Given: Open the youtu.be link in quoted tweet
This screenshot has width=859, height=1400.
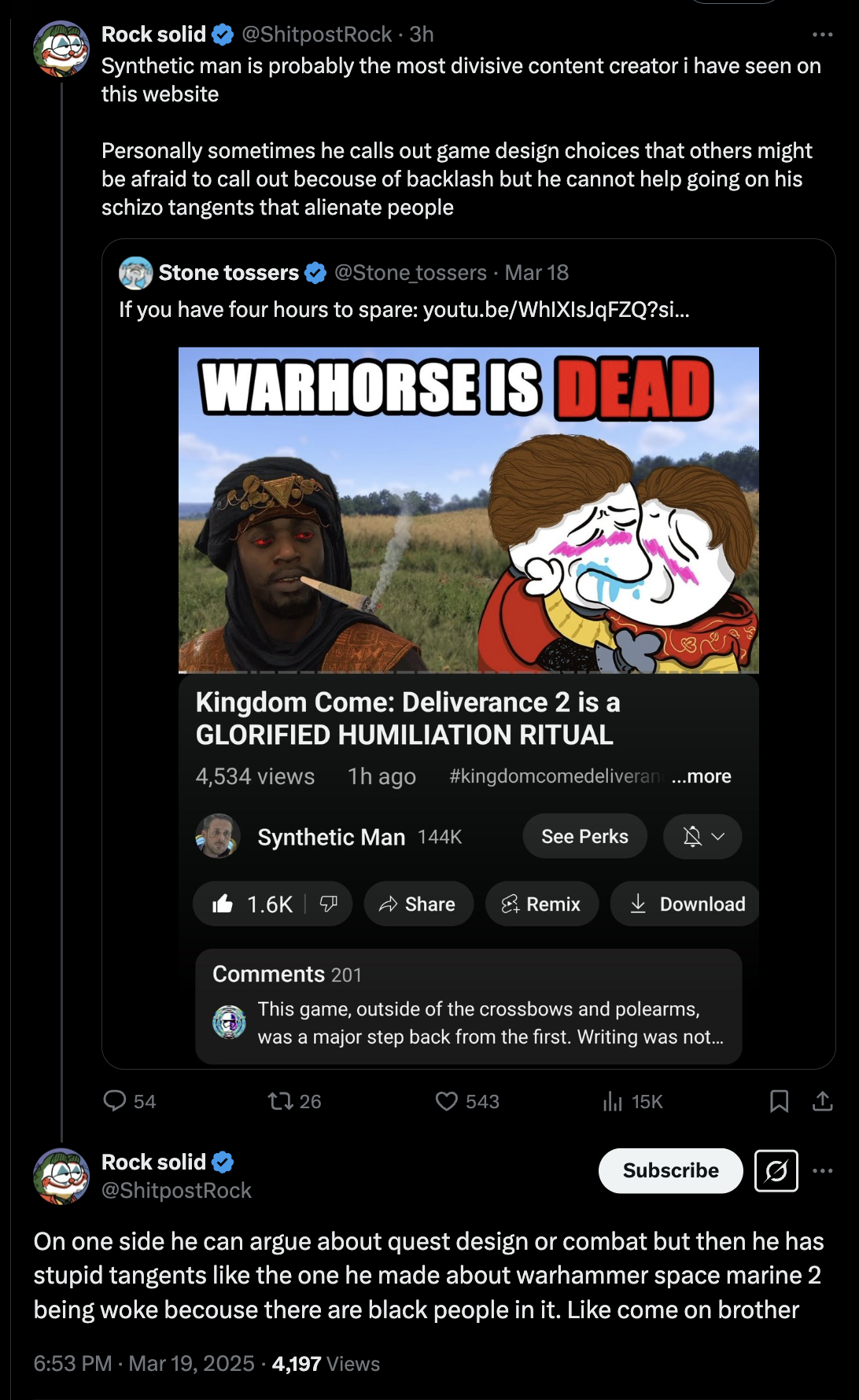Looking at the screenshot, I should click(556, 310).
